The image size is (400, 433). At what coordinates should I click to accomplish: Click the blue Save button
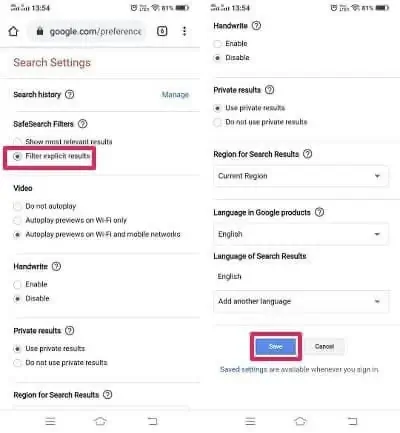(276, 347)
